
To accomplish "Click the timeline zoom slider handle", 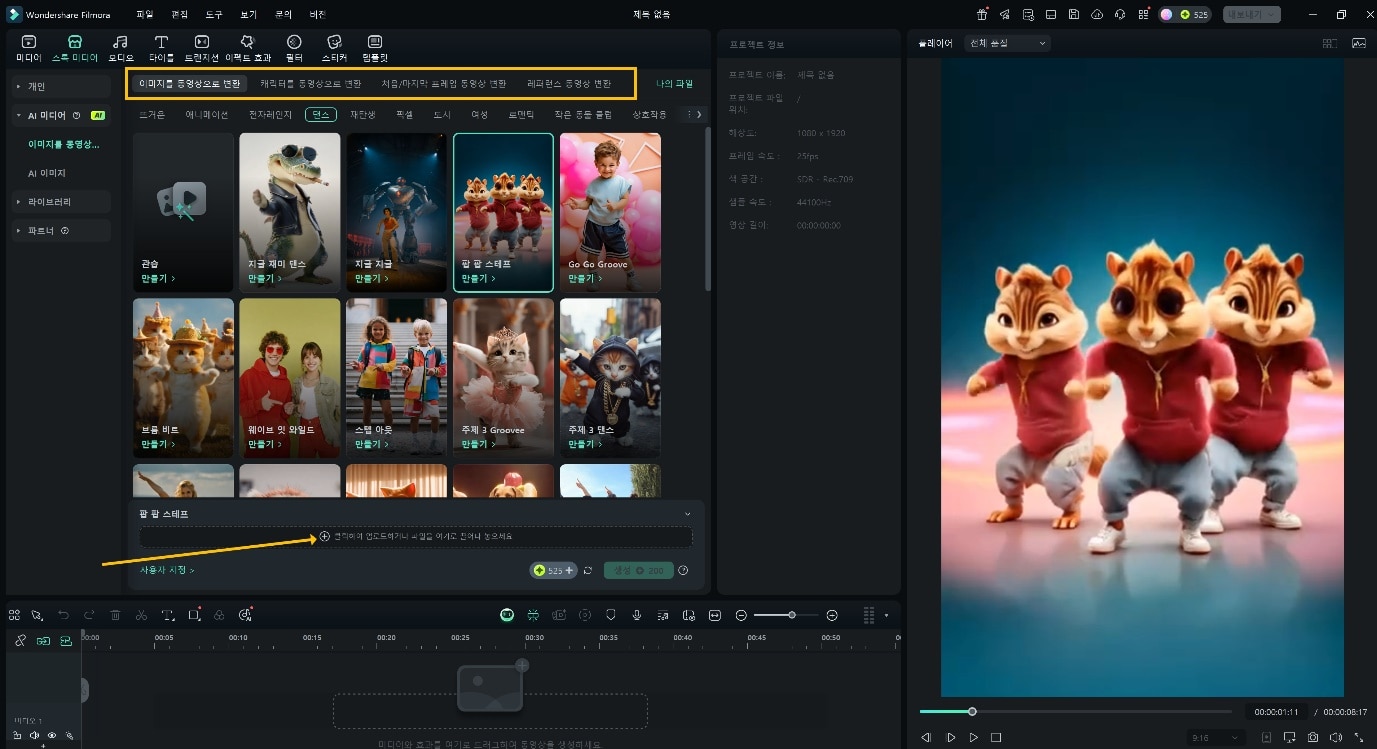I will [791, 615].
